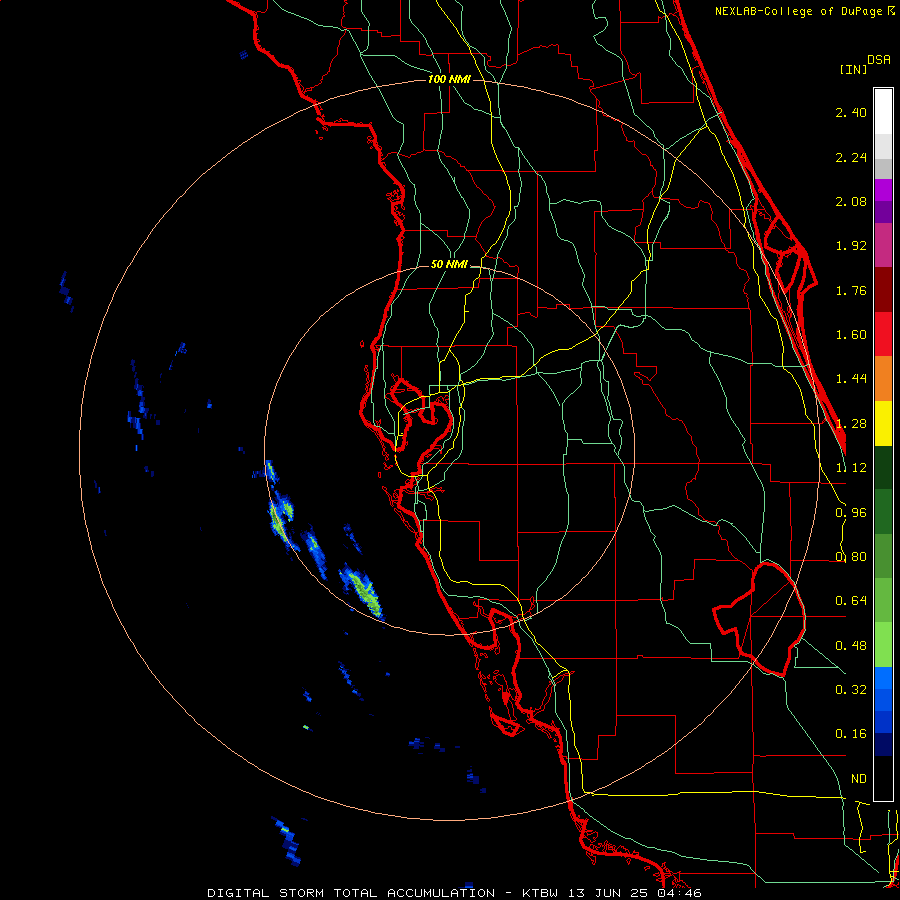Select the KTBW radar site identifier
The height and width of the screenshot is (900, 900).
pyautogui.click(x=540, y=893)
